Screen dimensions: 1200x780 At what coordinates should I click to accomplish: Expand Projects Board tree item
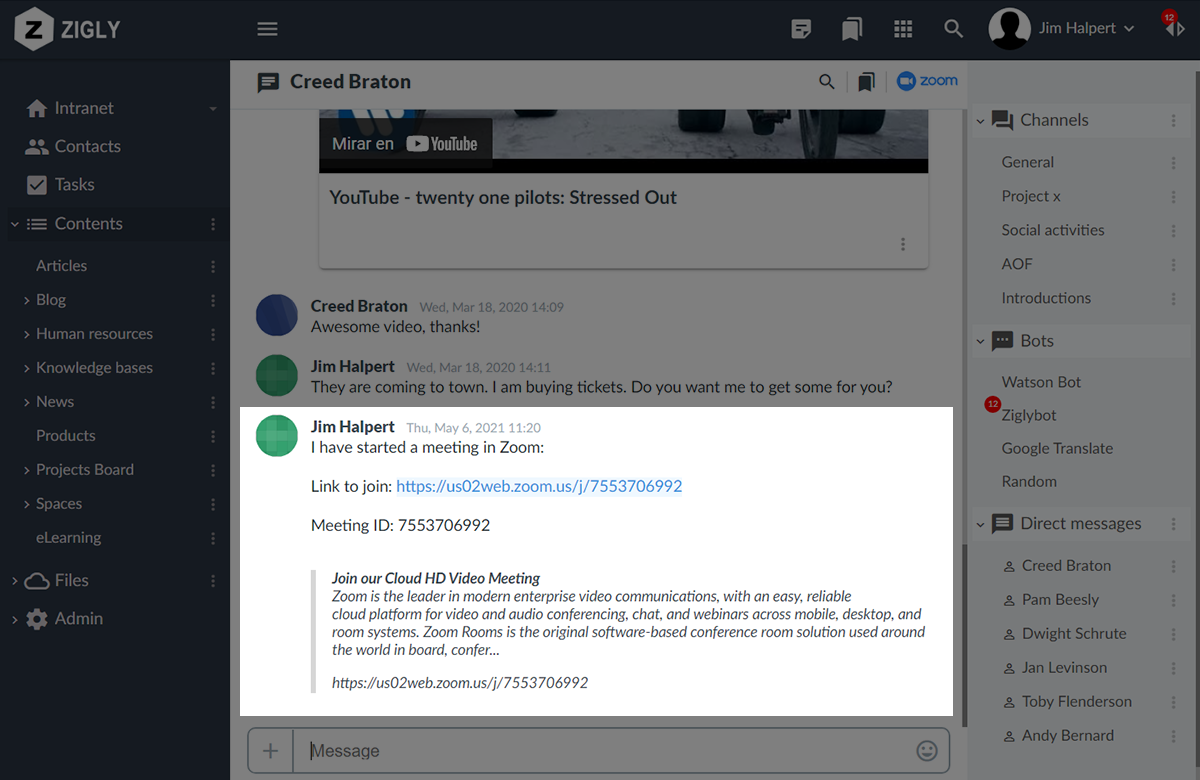(26, 470)
